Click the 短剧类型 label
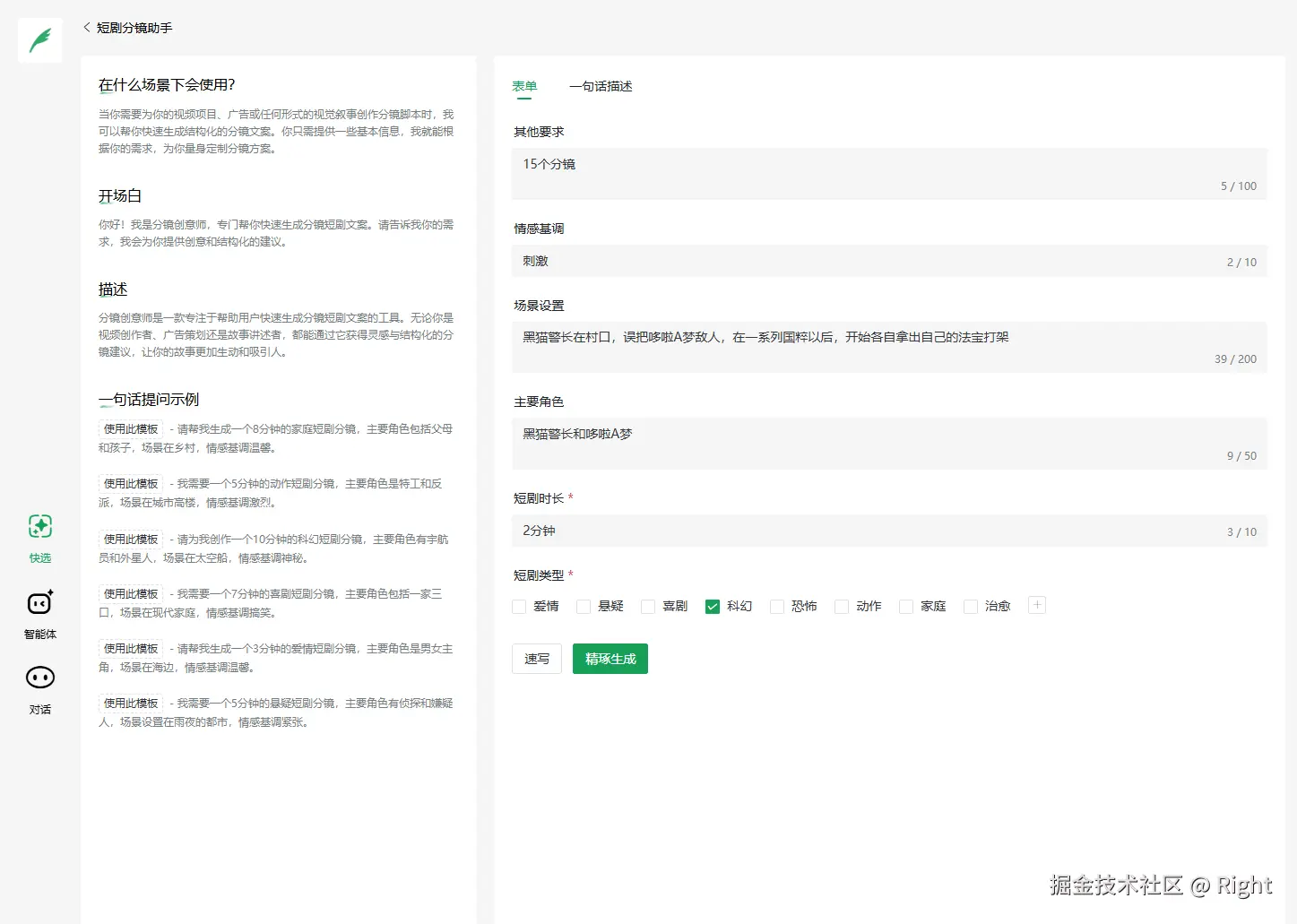This screenshot has width=1297, height=924. coord(539,575)
